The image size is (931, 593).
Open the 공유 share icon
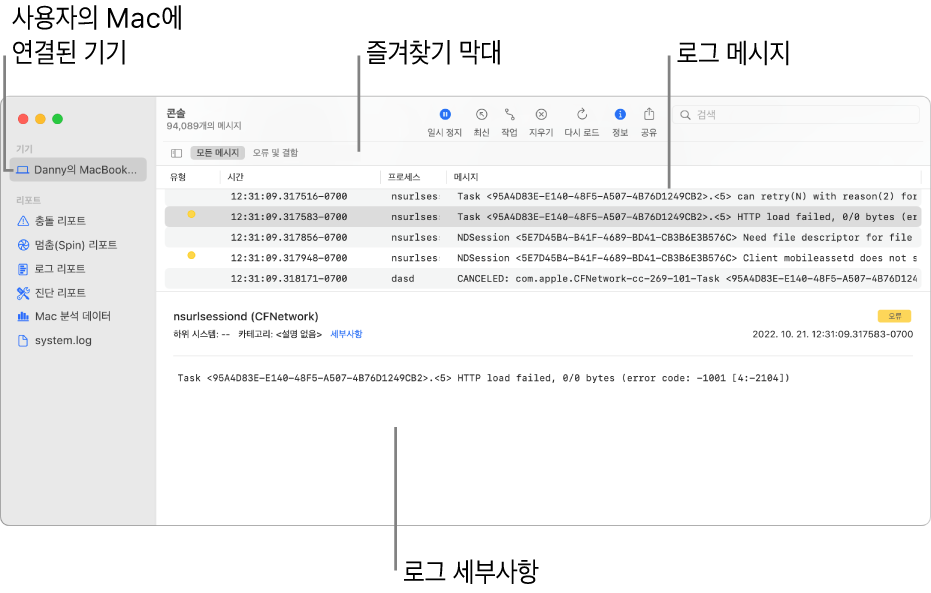click(649, 114)
